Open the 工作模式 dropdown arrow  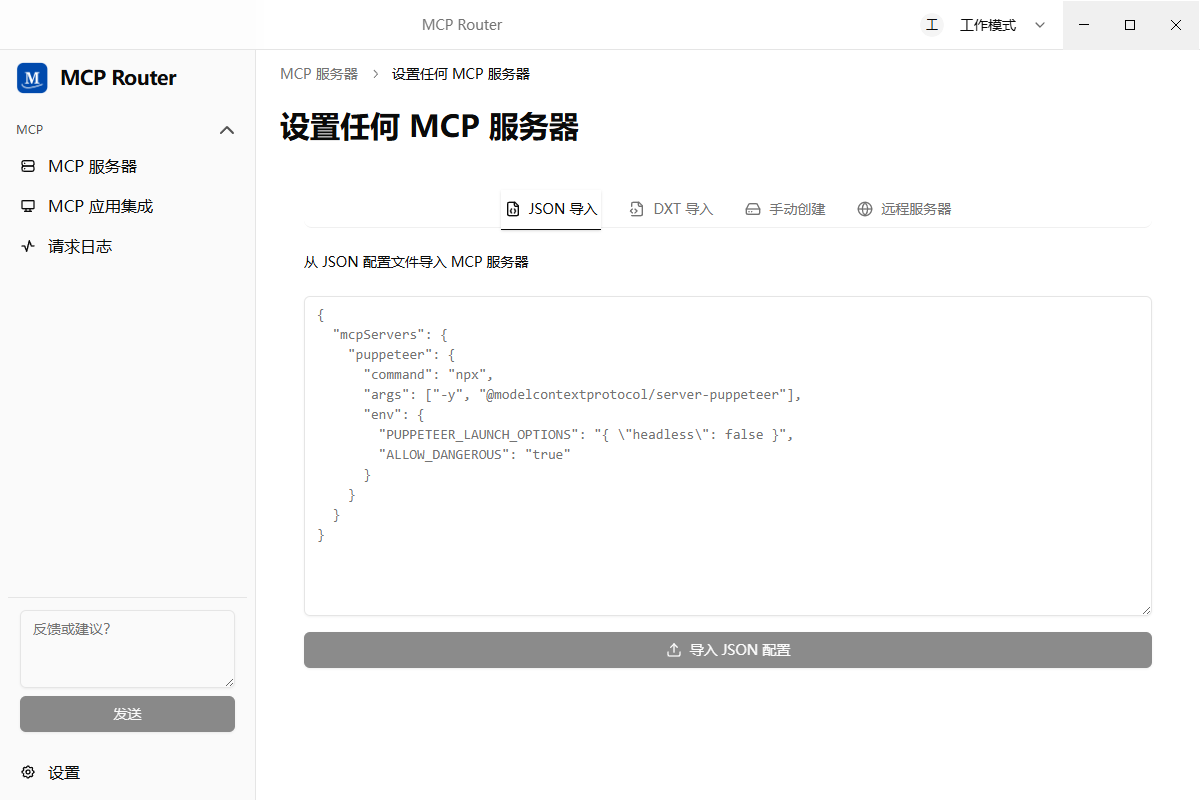point(1040,25)
